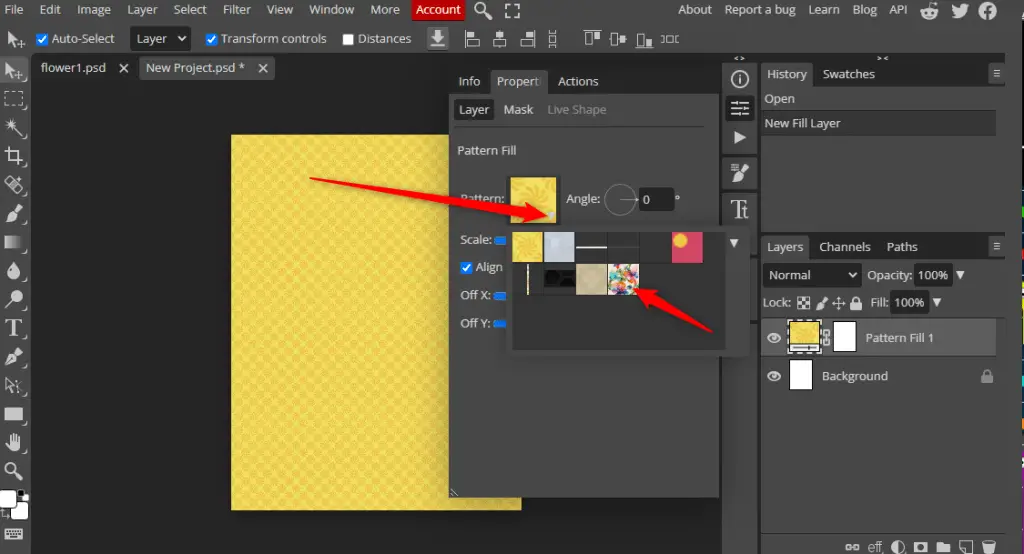Uncheck the Align checkbox

tap(466, 267)
